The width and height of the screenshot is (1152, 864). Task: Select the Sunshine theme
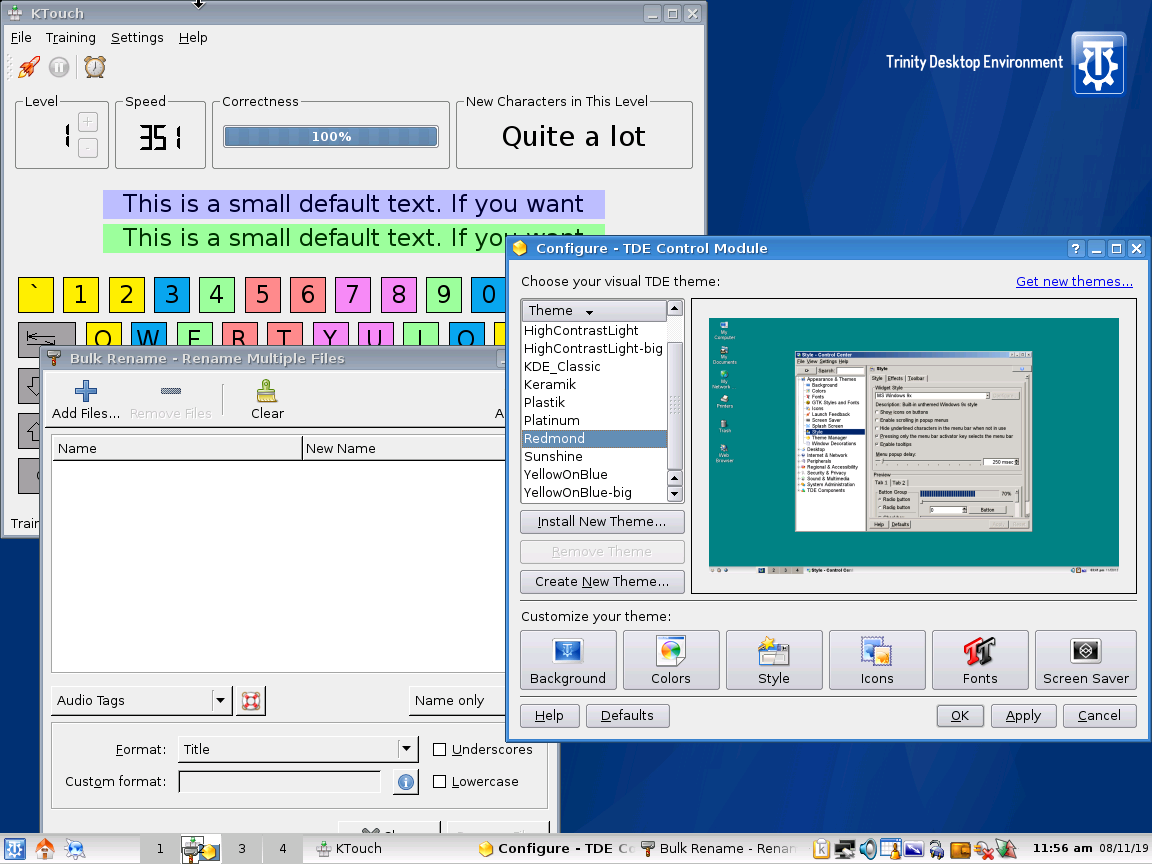594,456
